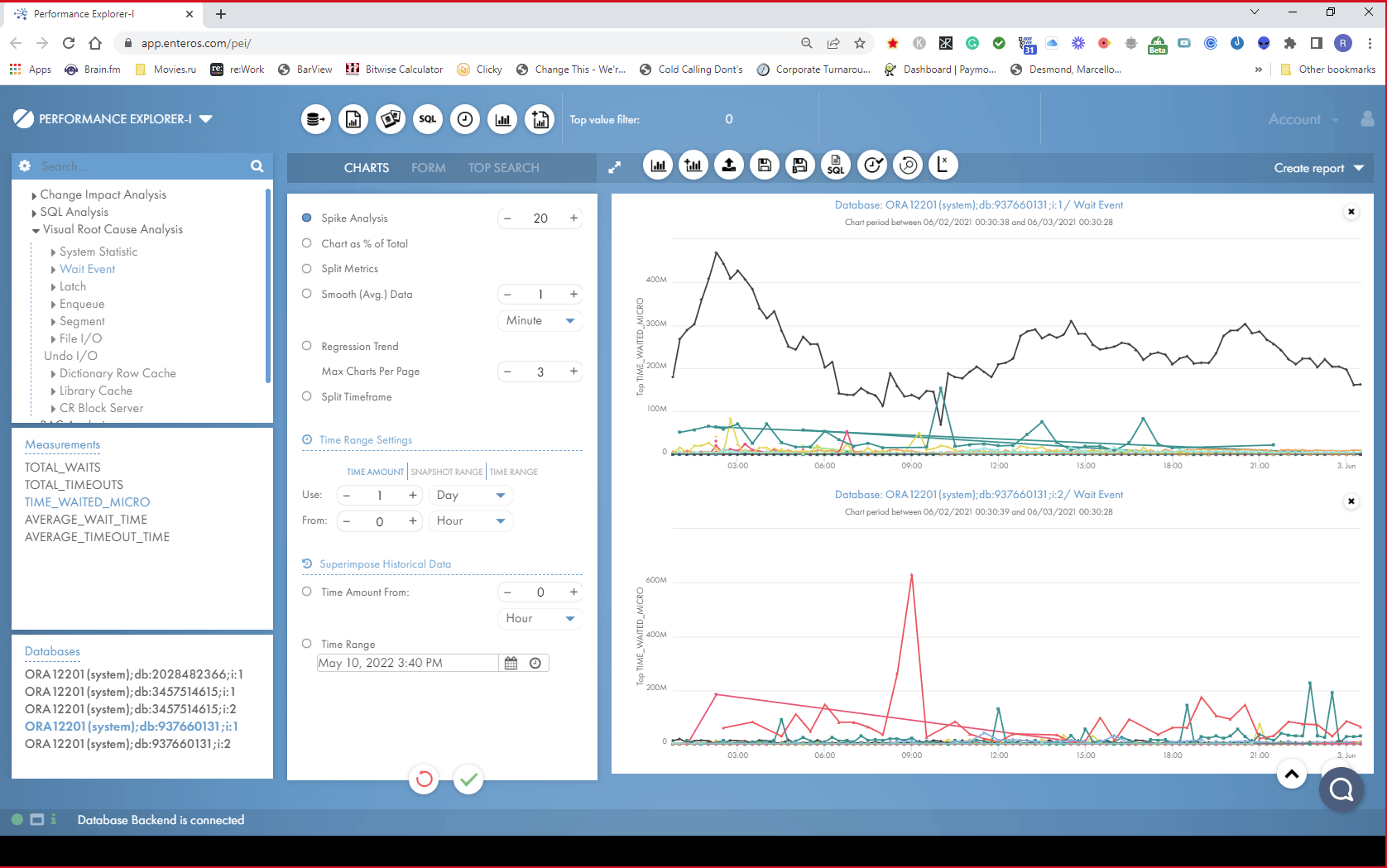
Task: Click the clock icon in top toolbar
Action: (465, 120)
